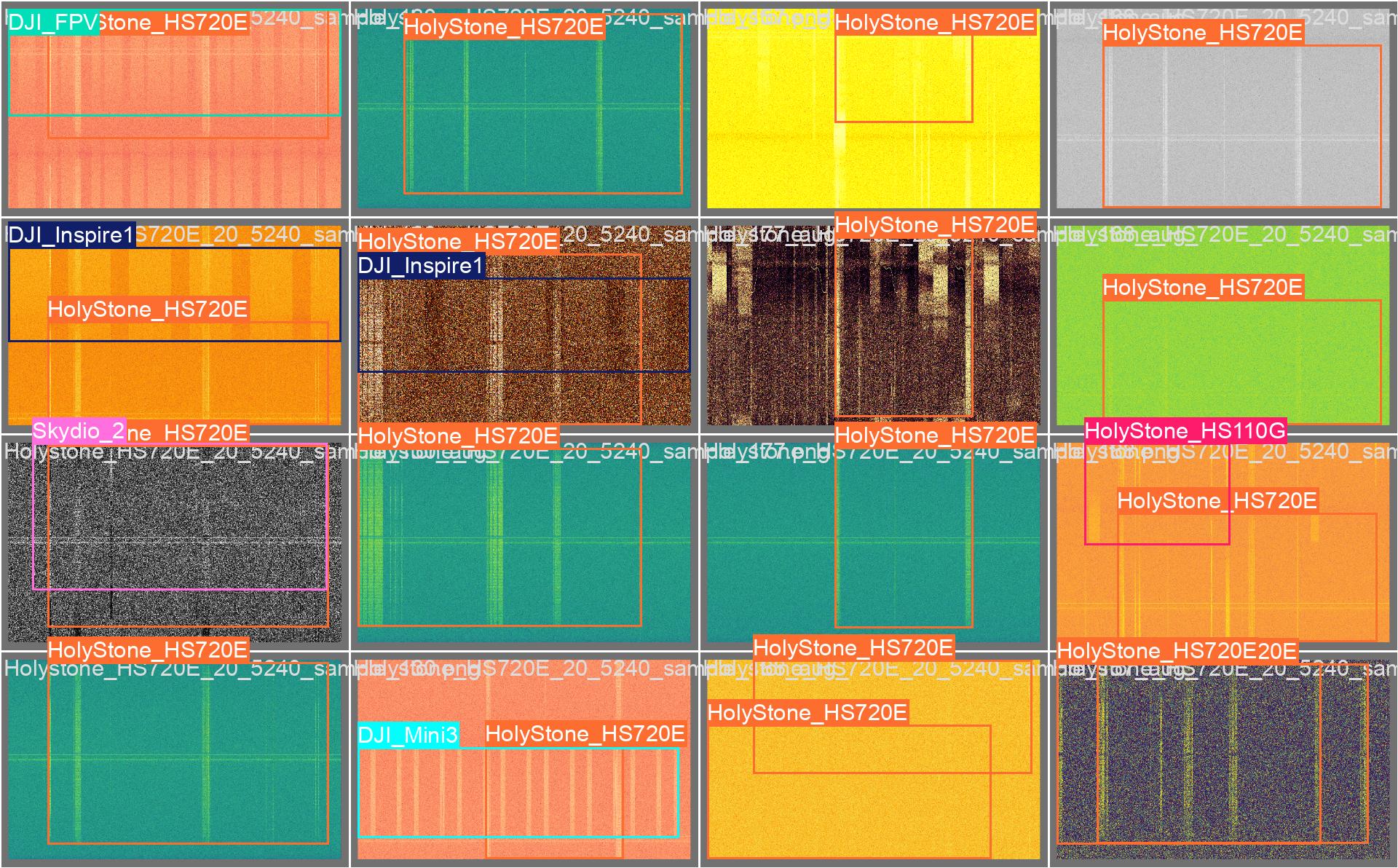This screenshot has height=868, width=1398.
Task: Click the magenta HolyStone_HS110G label
Action: coord(1185,431)
